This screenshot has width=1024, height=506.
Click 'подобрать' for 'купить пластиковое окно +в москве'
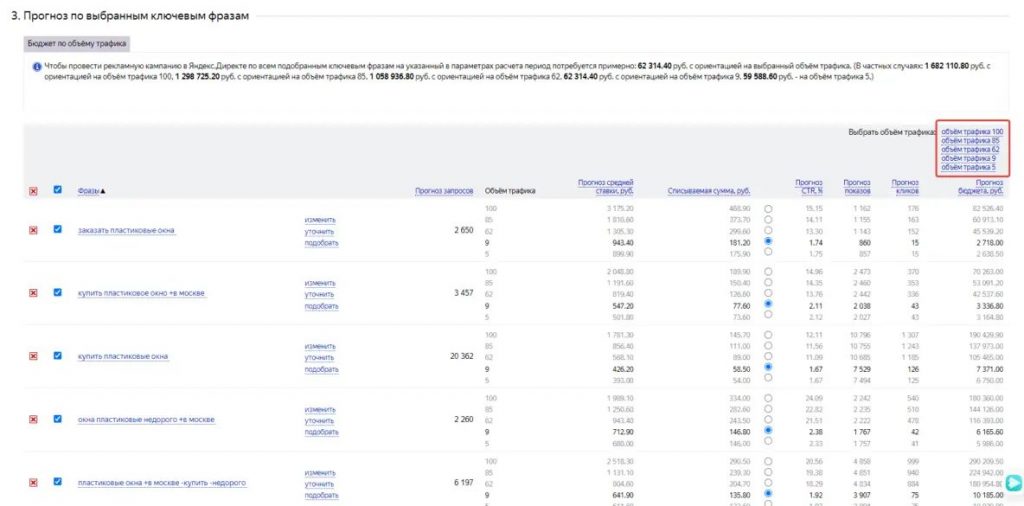321,306
